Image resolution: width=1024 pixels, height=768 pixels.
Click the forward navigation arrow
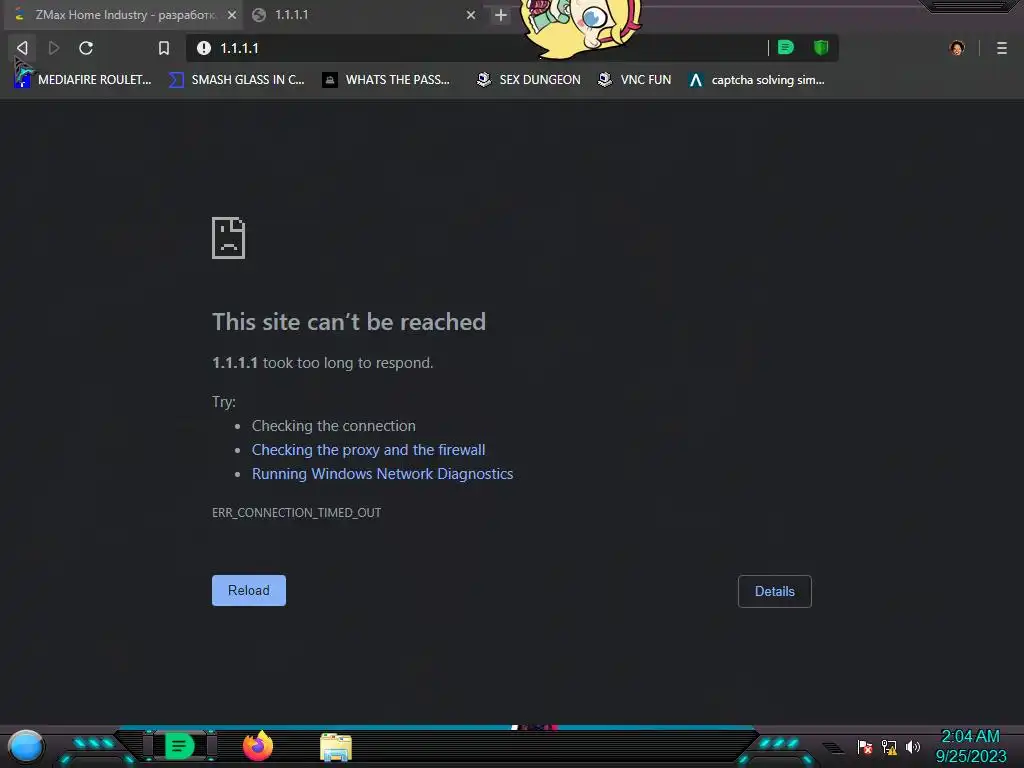(x=54, y=48)
